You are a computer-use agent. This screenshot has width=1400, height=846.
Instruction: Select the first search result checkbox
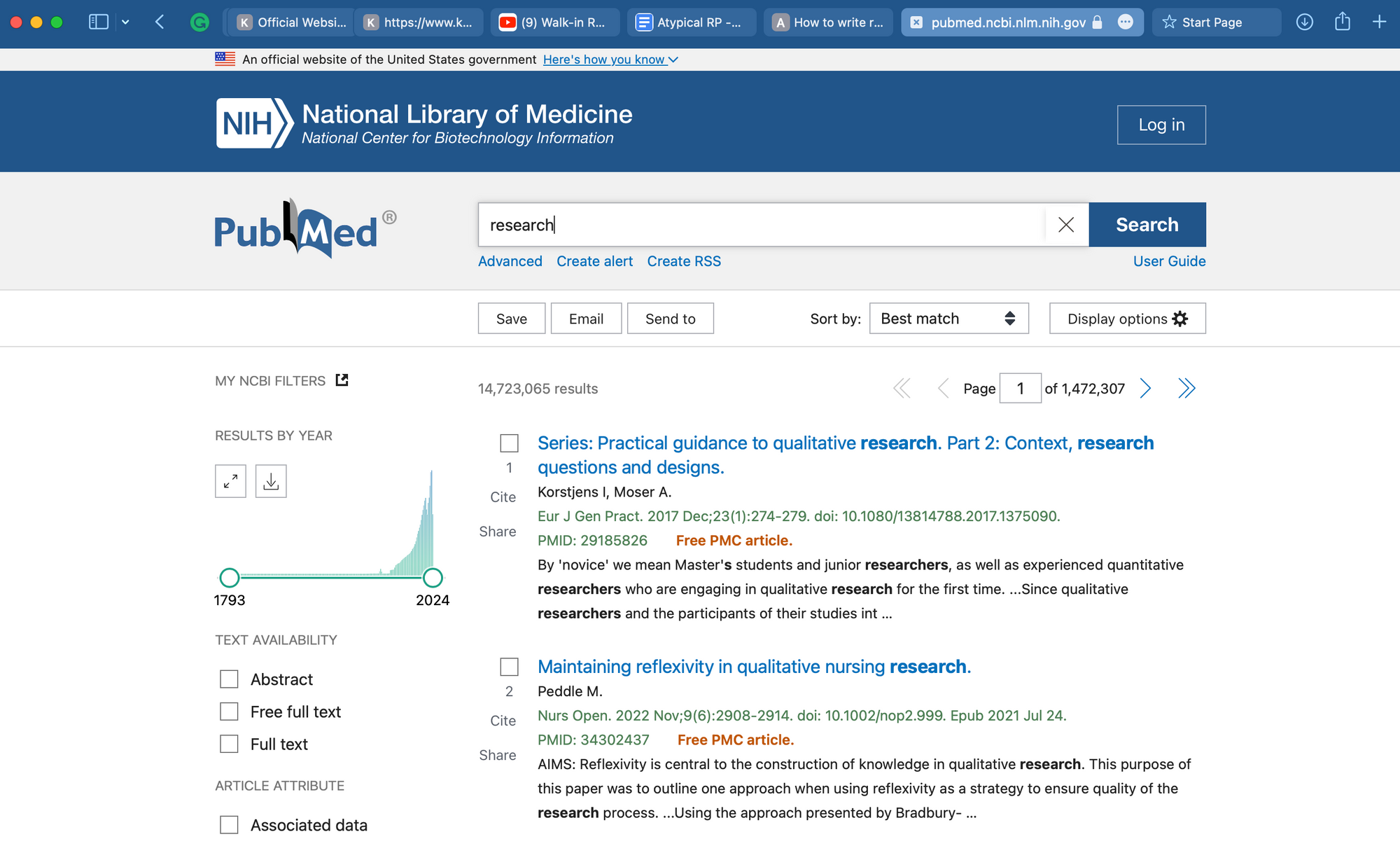[x=509, y=443]
